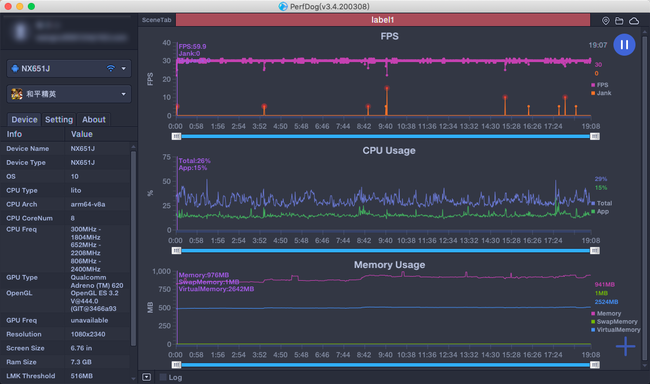
Task: Click the PerfDog title bar icon
Action: [283, 6]
